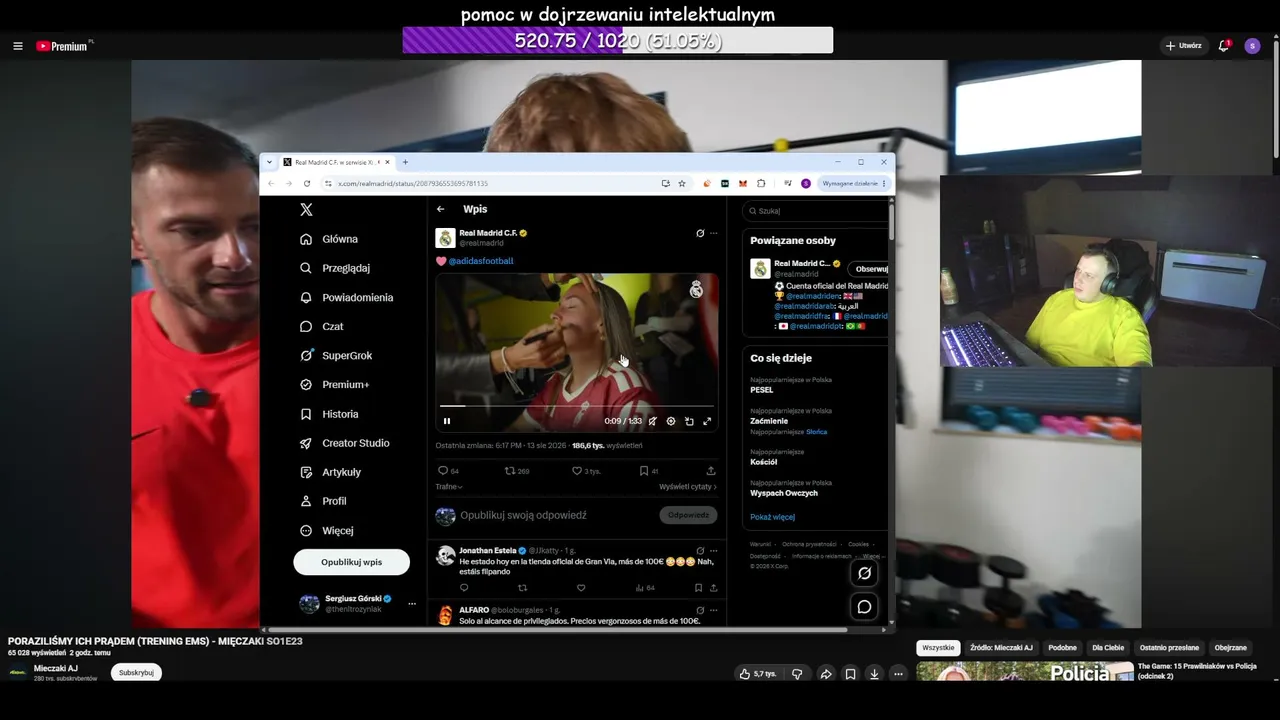
Task: Open Grok action on Real Madrid post
Action: [700, 233]
